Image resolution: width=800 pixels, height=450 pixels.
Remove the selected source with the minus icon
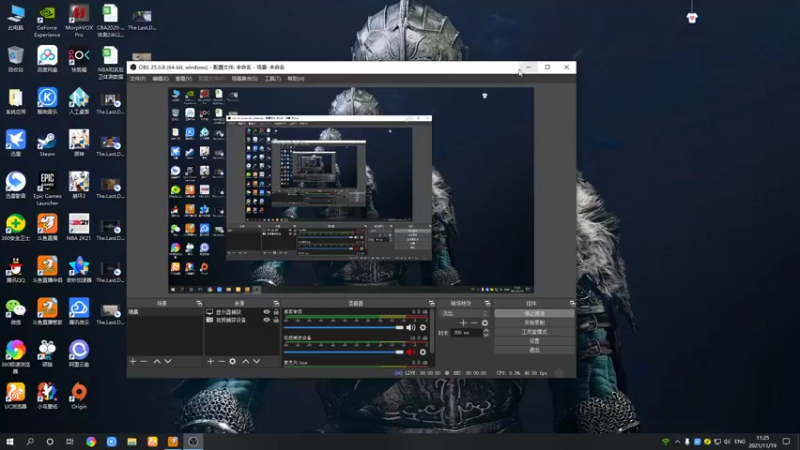point(221,361)
